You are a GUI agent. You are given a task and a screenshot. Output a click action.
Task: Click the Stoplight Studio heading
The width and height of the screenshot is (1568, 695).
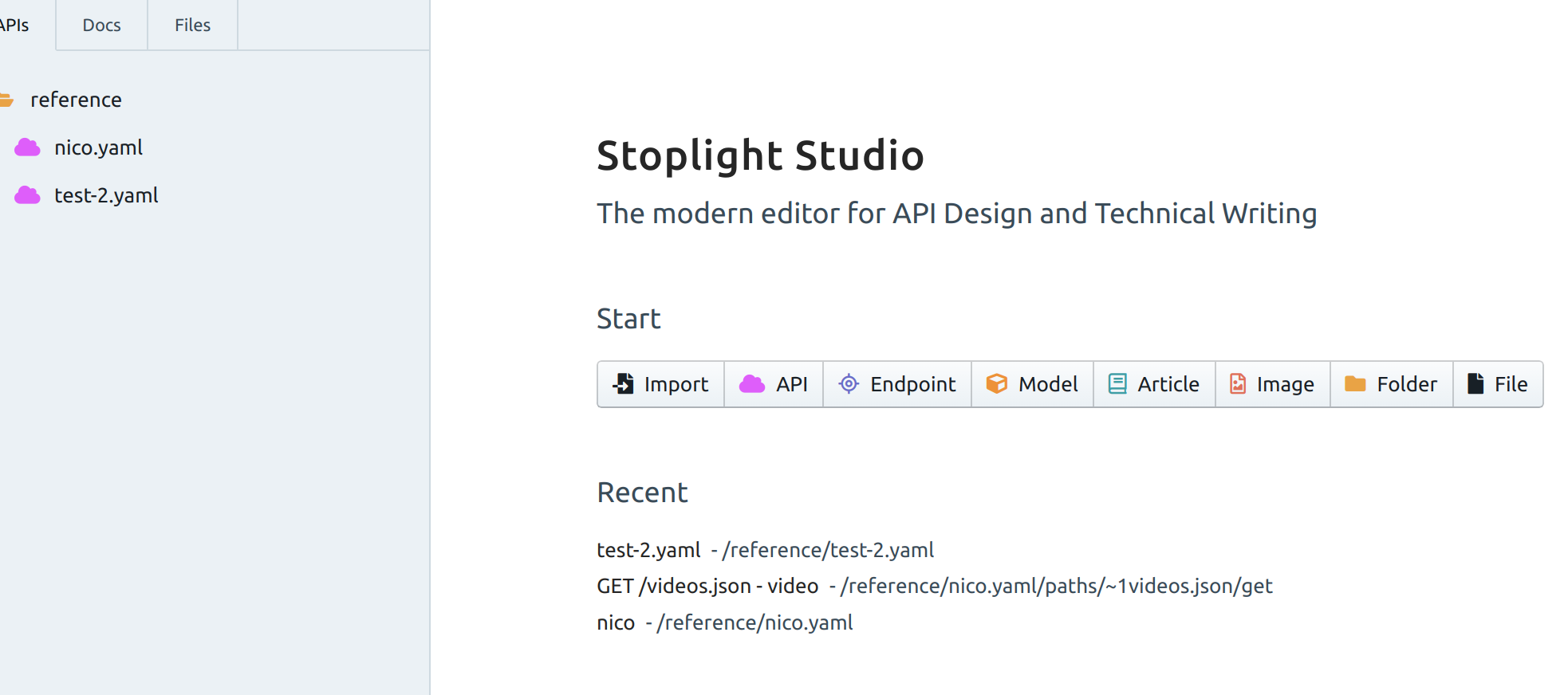click(x=760, y=155)
